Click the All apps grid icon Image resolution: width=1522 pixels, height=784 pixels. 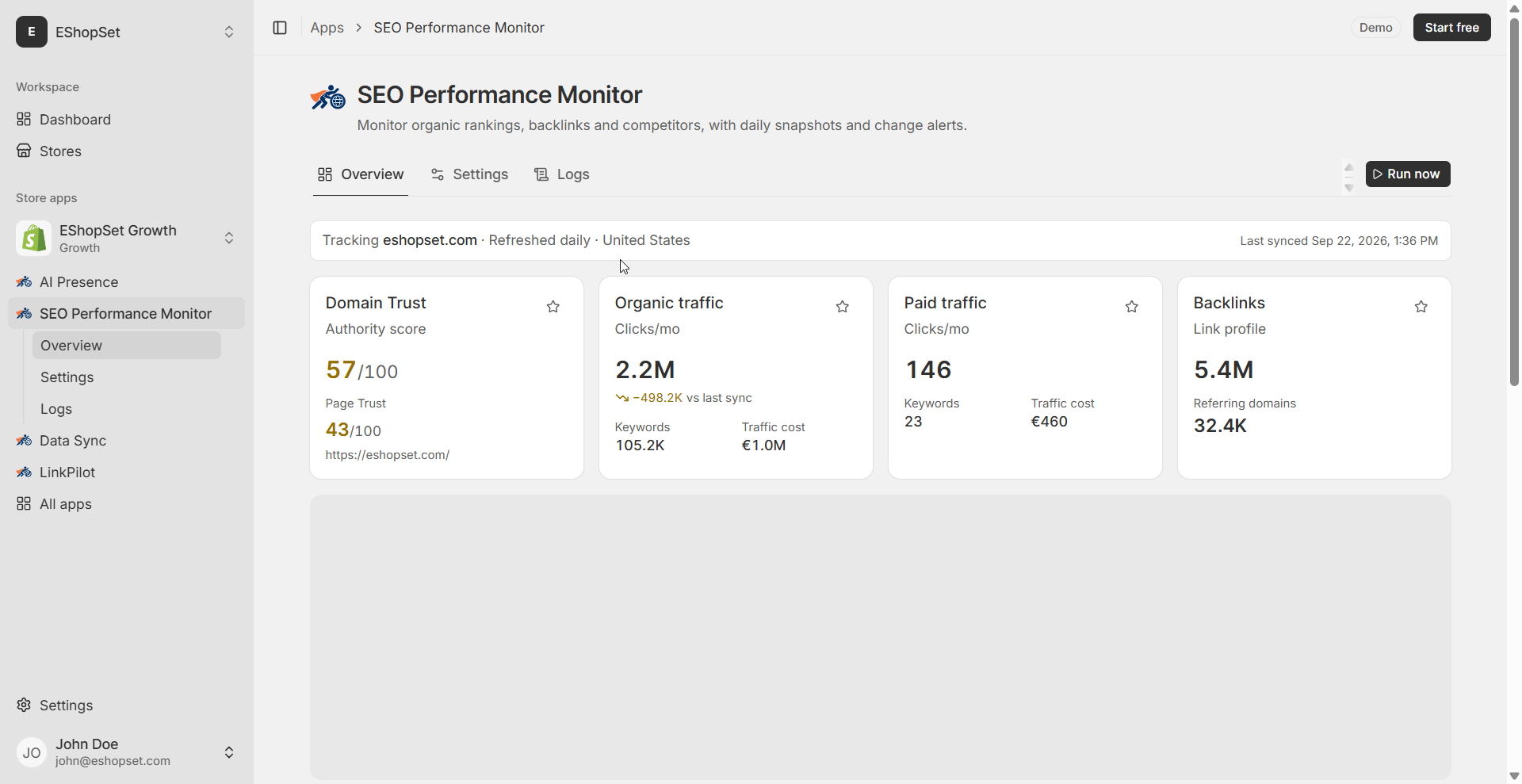pos(24,504)
